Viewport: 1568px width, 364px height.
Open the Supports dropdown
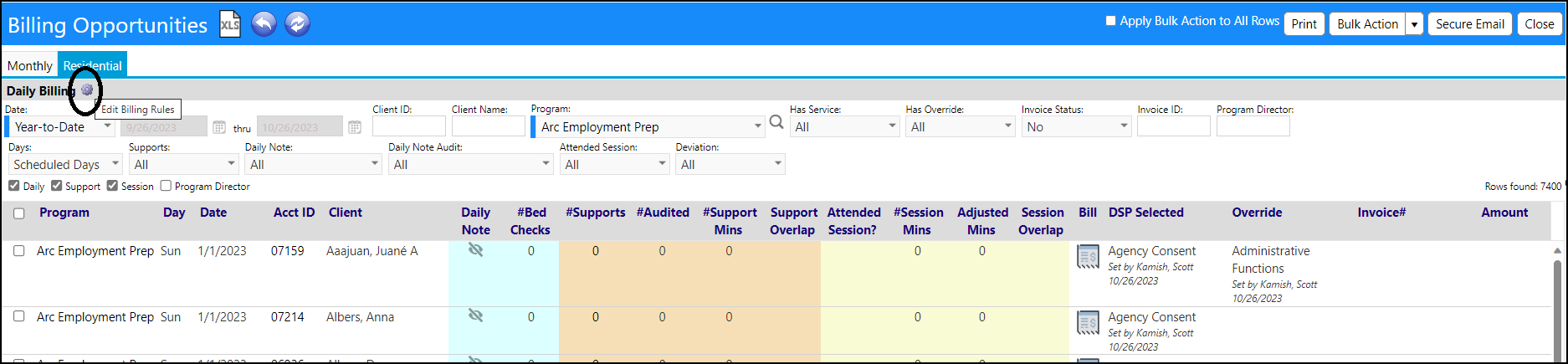point(183,165)
